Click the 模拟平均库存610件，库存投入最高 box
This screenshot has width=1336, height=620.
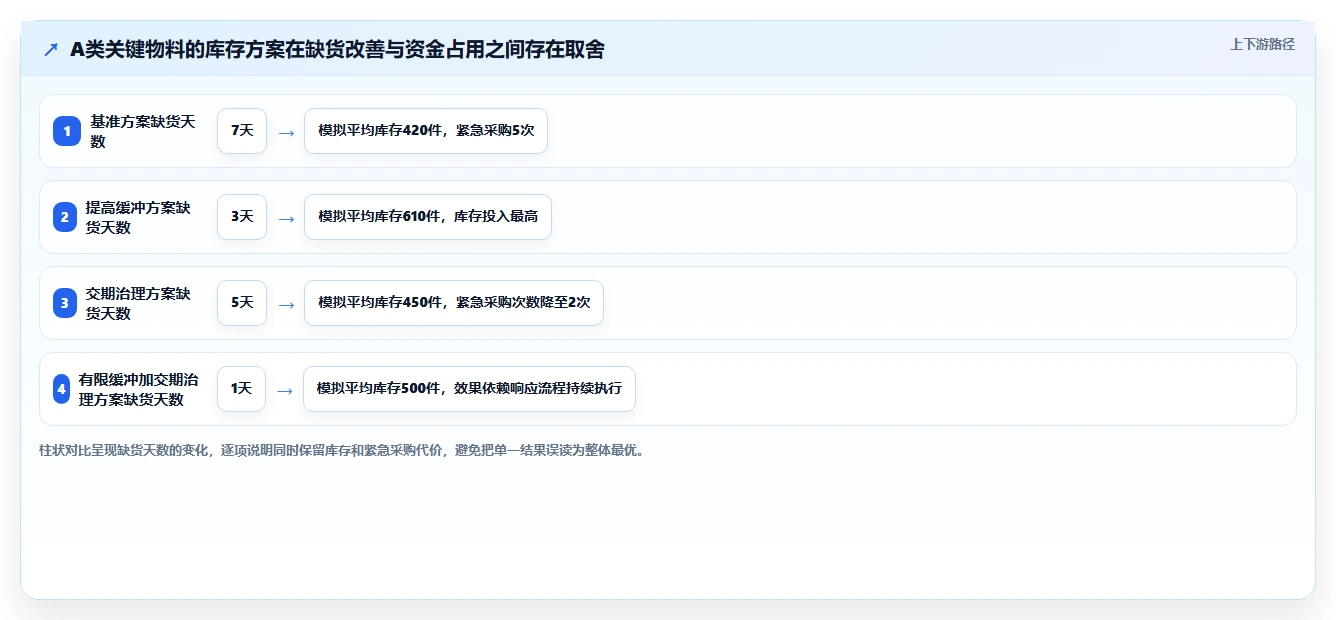[x=428, y=217]
